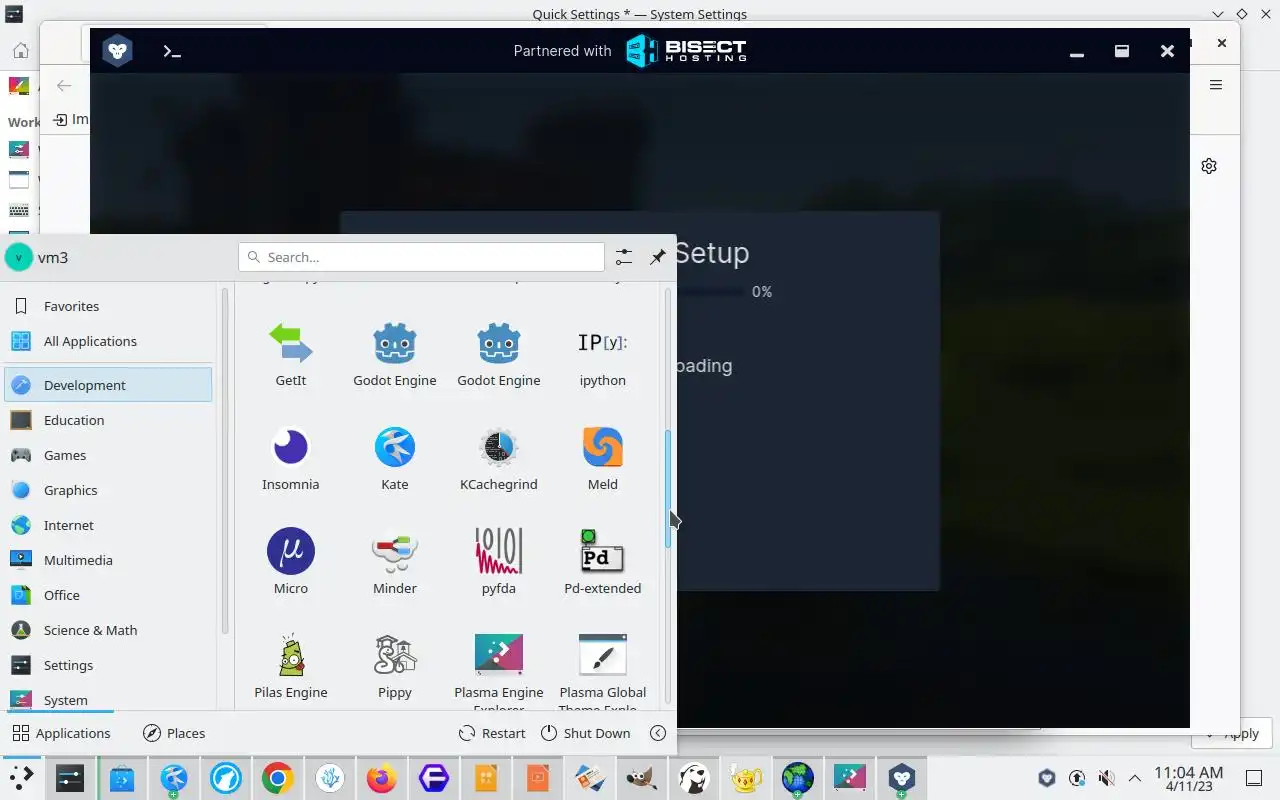Launch the Insomnia app
The image size is (1280, 800).
(x=291, y=459)
